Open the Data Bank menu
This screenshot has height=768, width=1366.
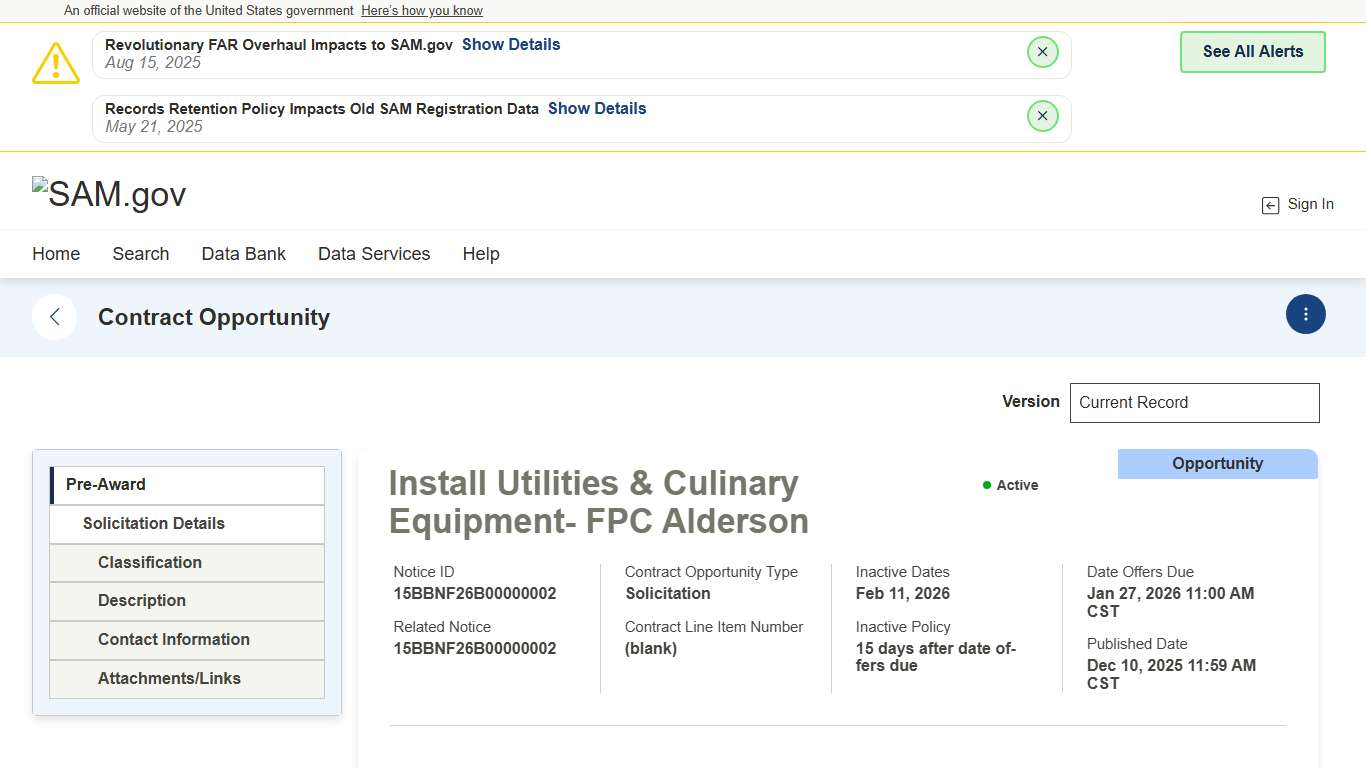pyautogui.click(x=243, y=254)
